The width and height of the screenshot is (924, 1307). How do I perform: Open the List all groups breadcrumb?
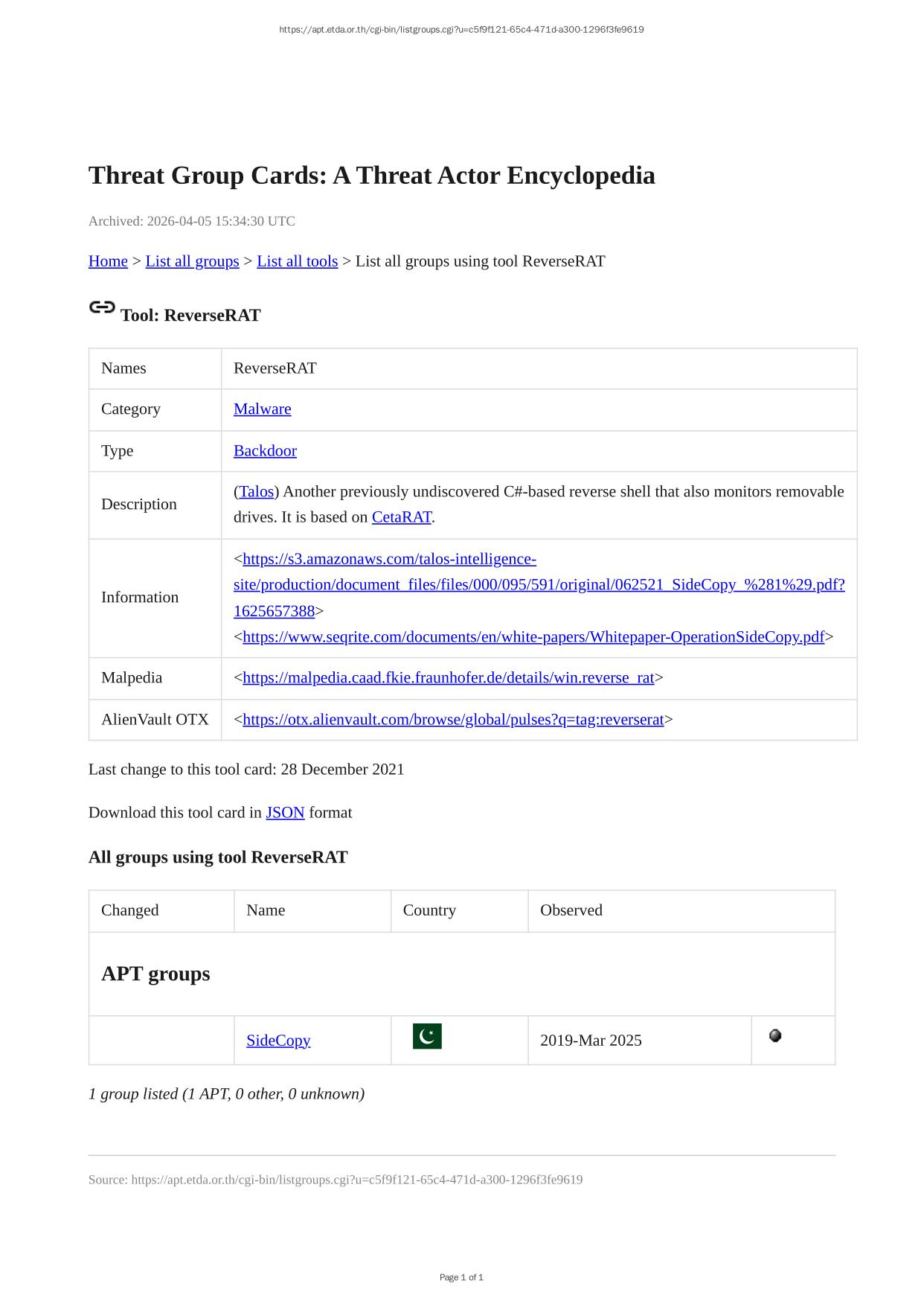coord(192,261)
